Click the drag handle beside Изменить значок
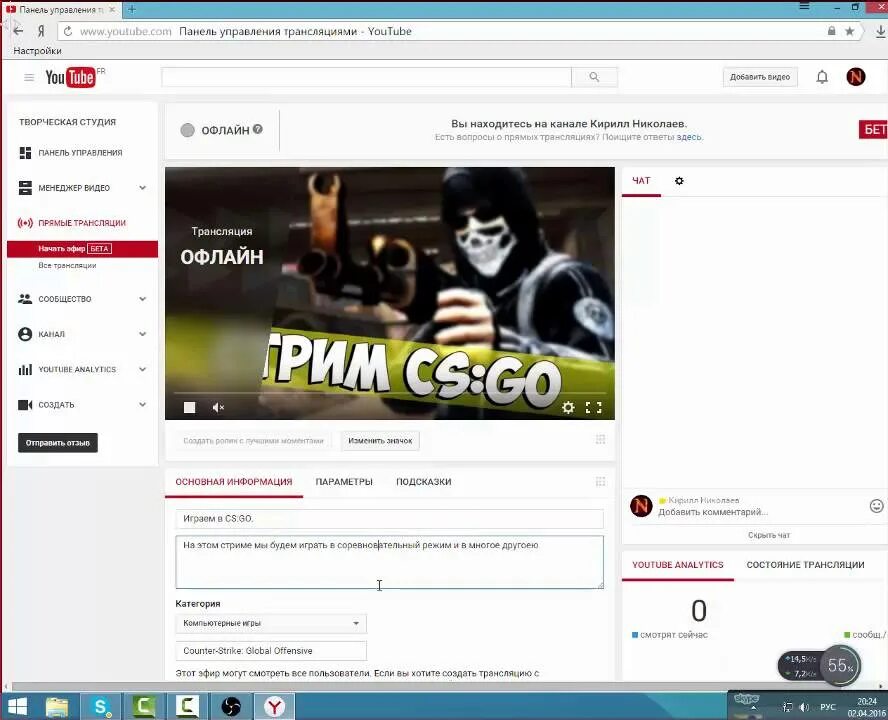This screenshot has width=888, height=720. tap(600, 440)
